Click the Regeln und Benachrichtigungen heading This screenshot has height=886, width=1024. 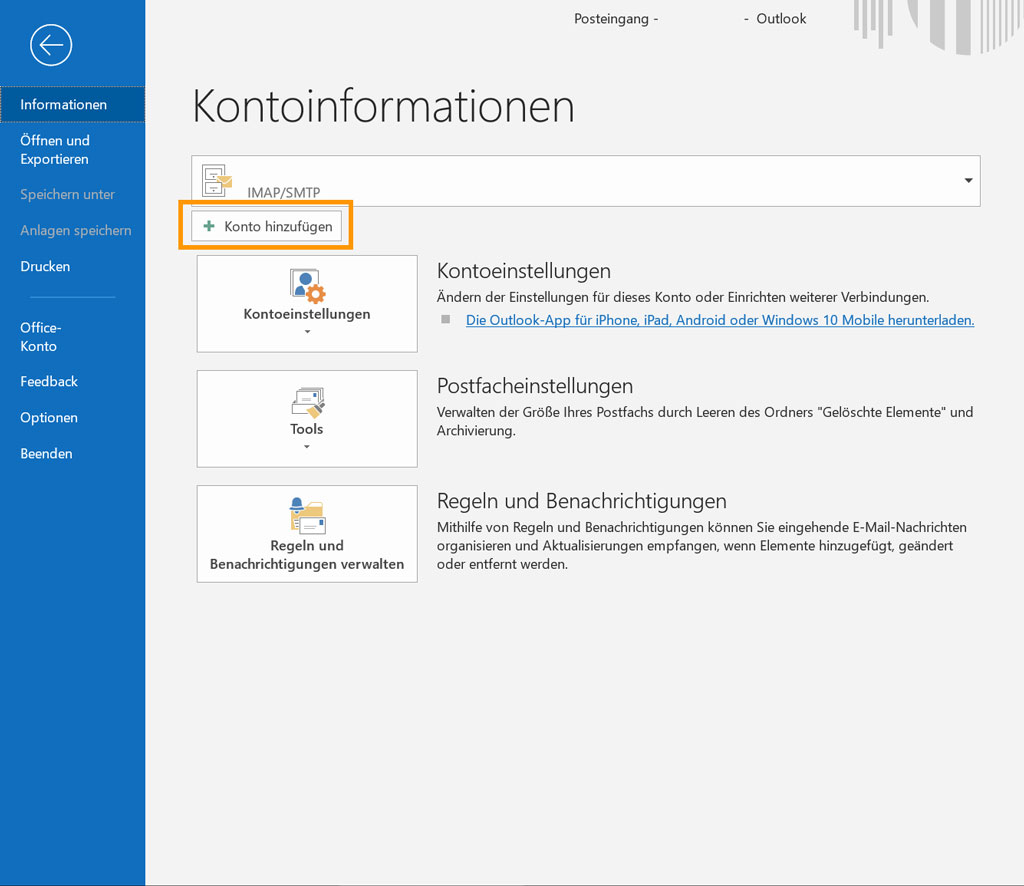coord(582,501)
